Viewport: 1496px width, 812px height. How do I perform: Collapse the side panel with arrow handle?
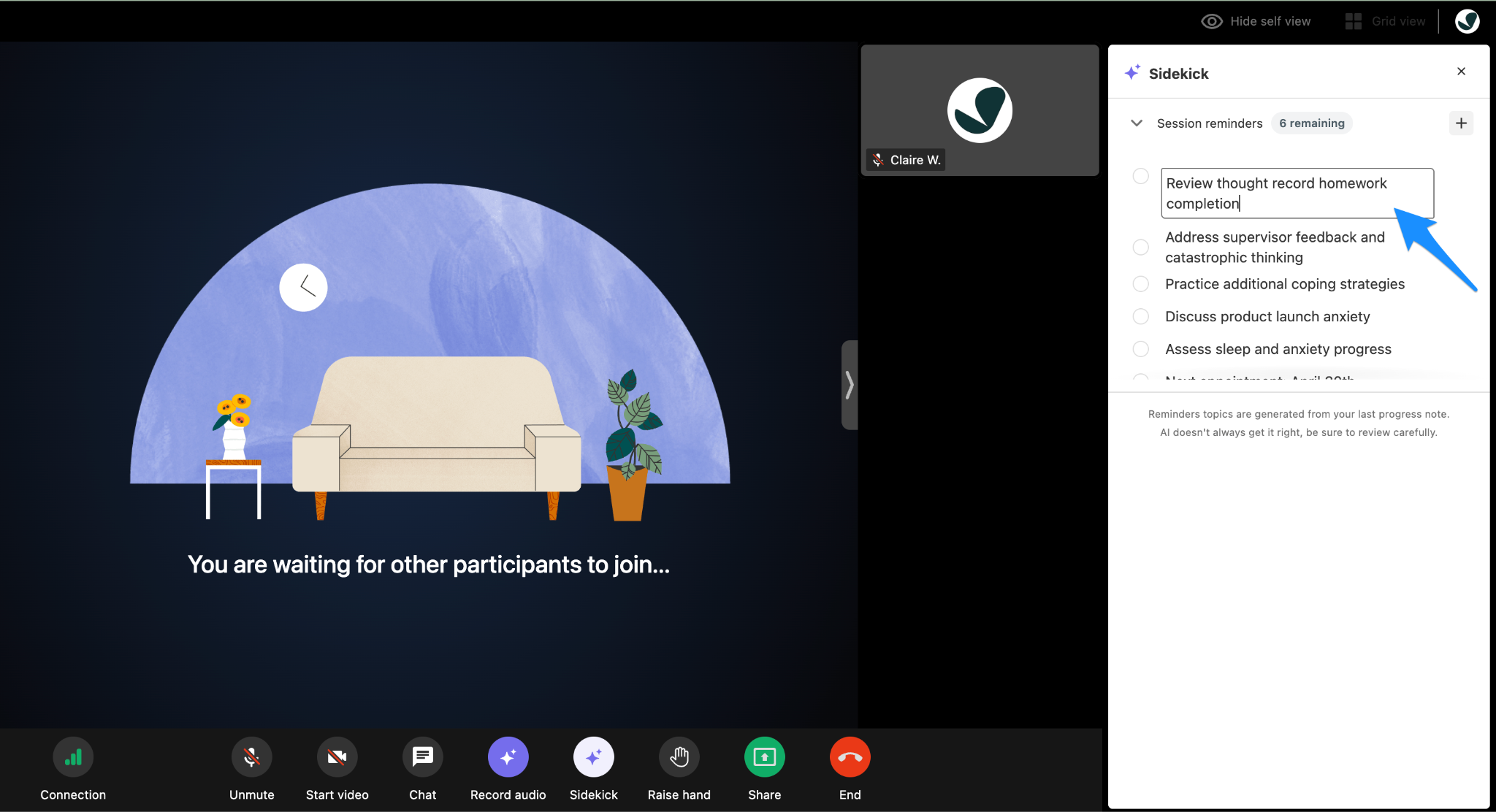[x=850, y=385]
